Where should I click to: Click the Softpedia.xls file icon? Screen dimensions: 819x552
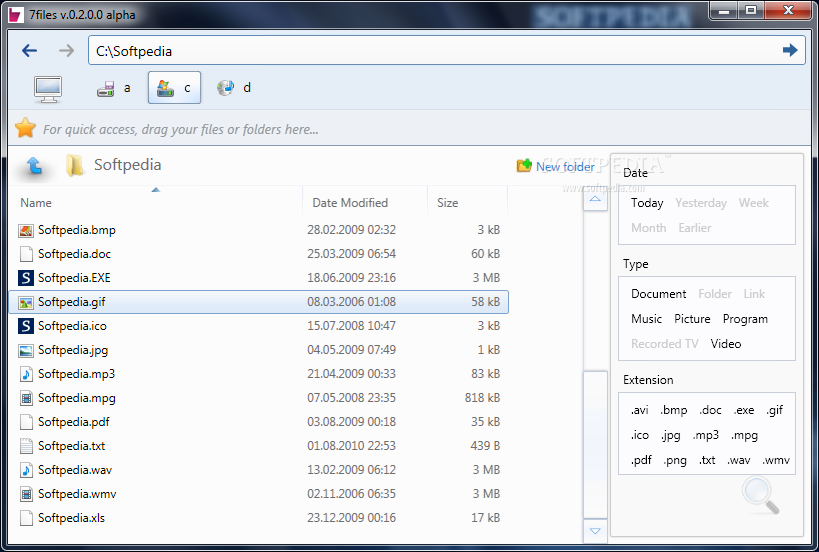[26, 518]
